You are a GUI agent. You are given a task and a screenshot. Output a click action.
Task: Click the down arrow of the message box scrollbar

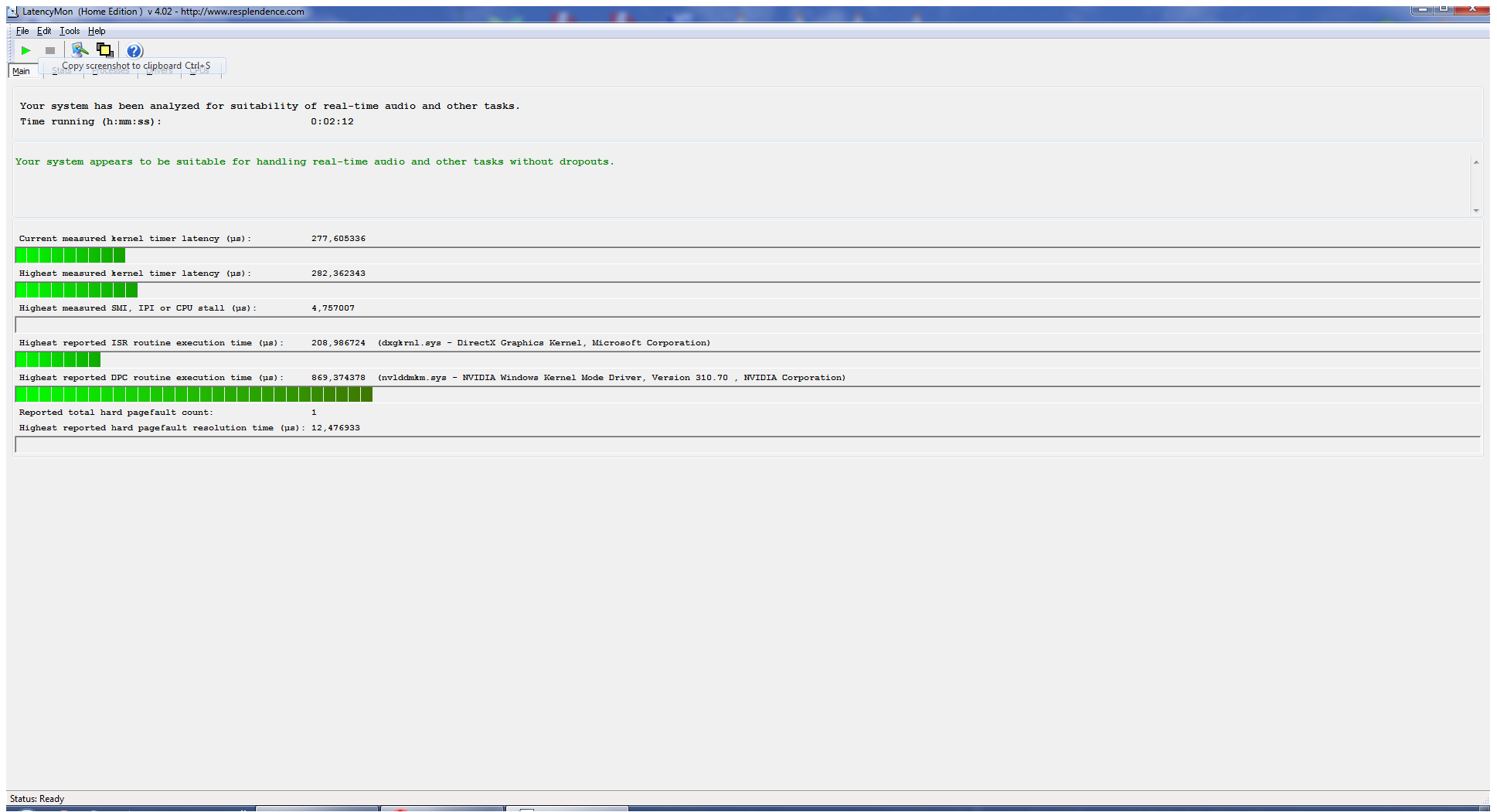(x=1476, y=210)
